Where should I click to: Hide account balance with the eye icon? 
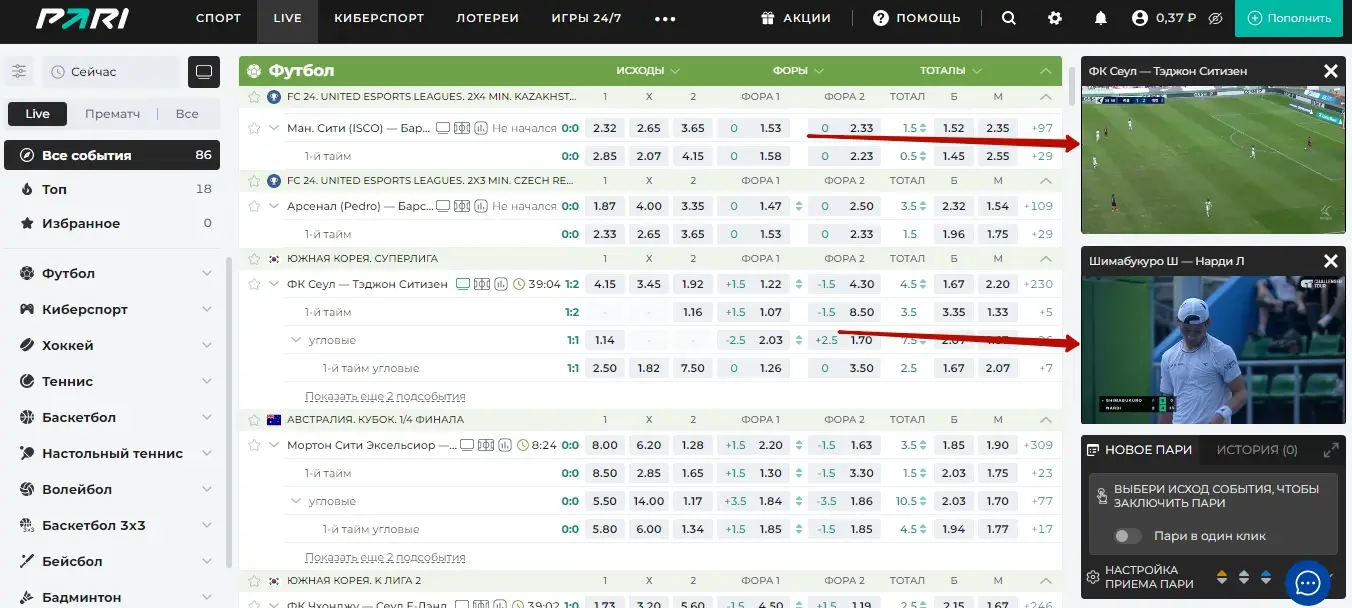1215,18
